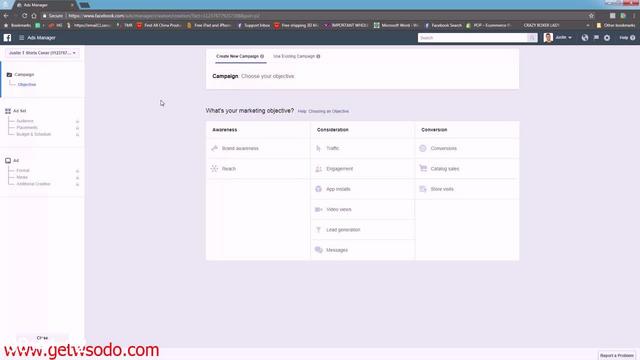Click the search magnifier icon
Image resolution: width=640 pixels, height=360 pixels.
(531, 38)
